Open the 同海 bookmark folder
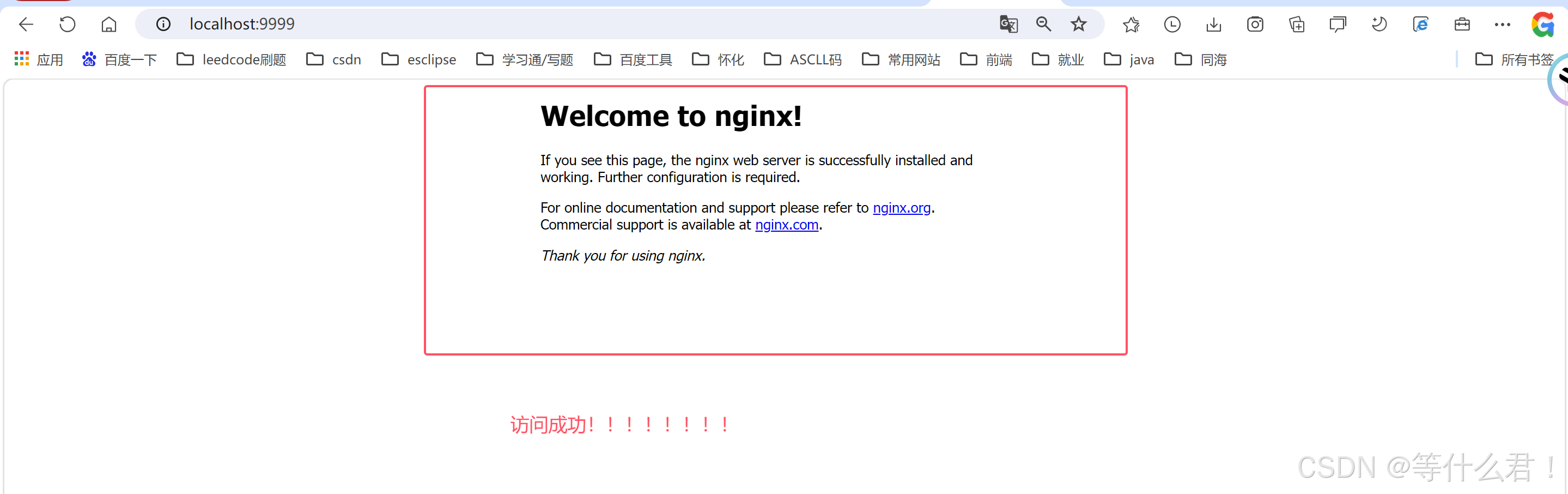 (1200, 59)
